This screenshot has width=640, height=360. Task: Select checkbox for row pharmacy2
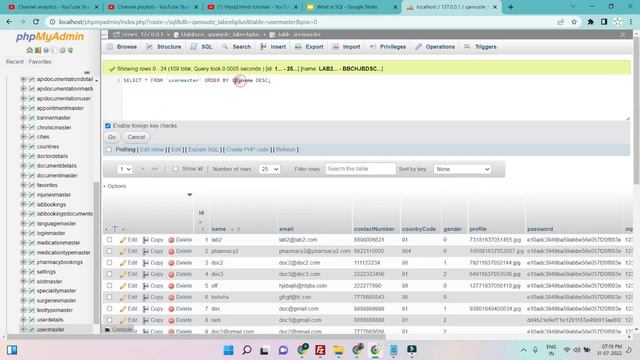pos(109,251)
